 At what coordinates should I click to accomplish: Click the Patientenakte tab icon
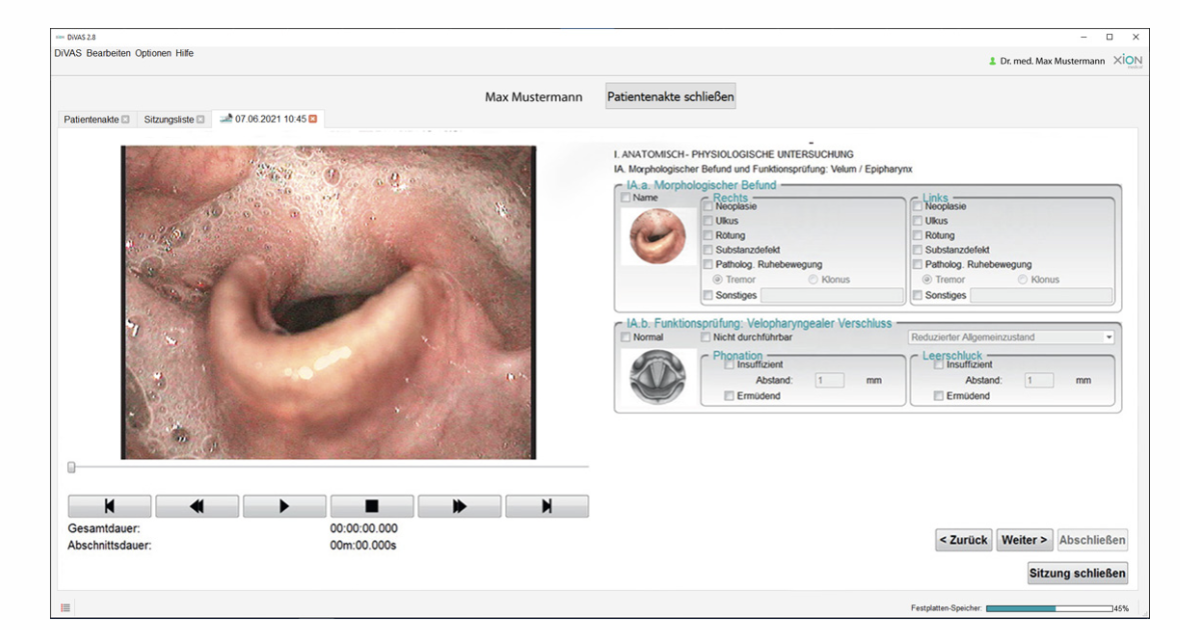126,120
